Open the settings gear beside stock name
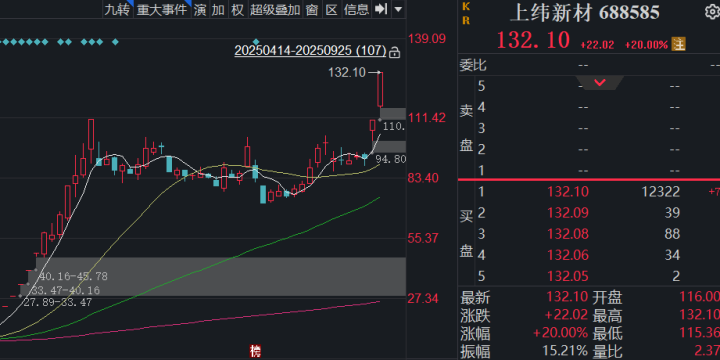The image size is (720, 360). (712, 13)
